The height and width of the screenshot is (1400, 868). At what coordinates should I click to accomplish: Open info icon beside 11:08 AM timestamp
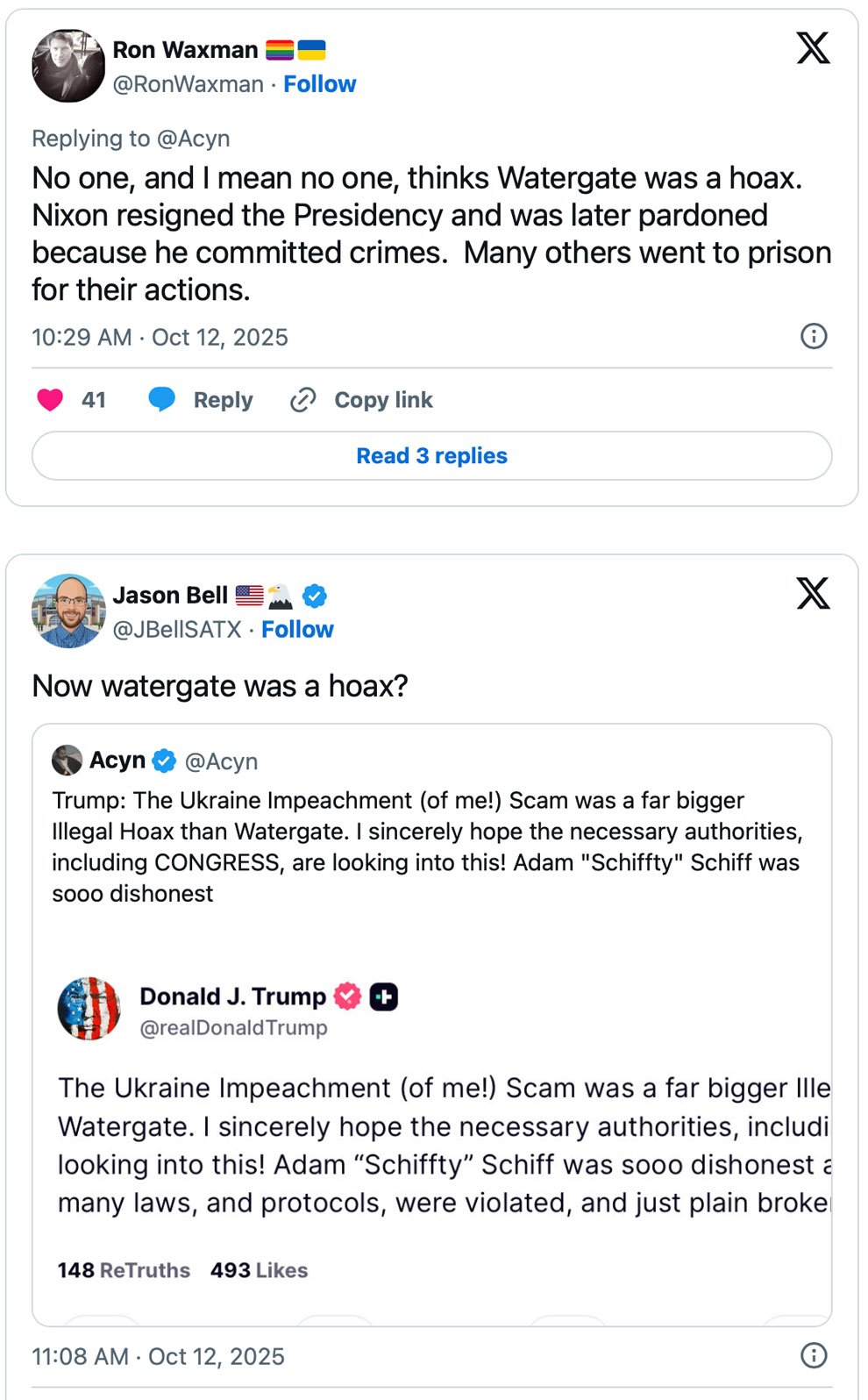[x=814, y=1355]
